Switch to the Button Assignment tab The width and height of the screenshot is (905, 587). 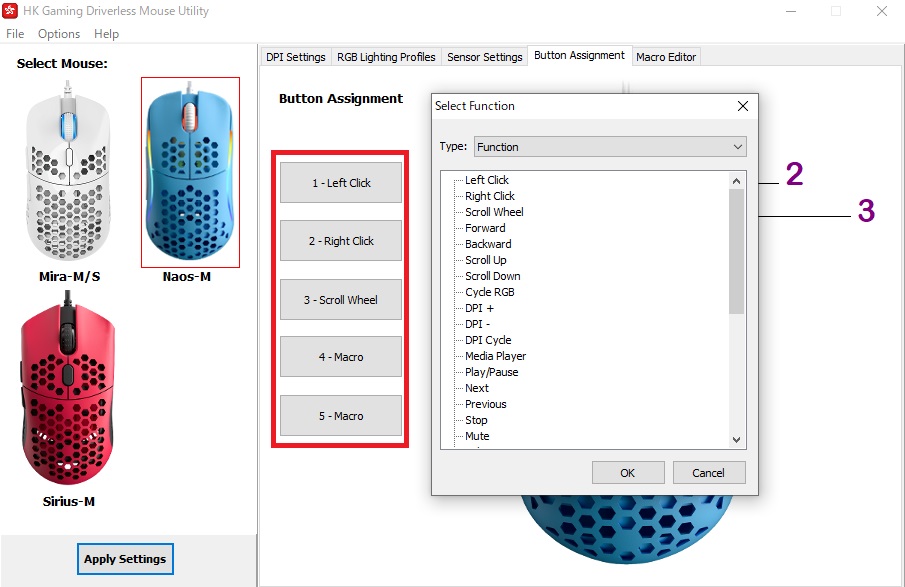(579, 55)
